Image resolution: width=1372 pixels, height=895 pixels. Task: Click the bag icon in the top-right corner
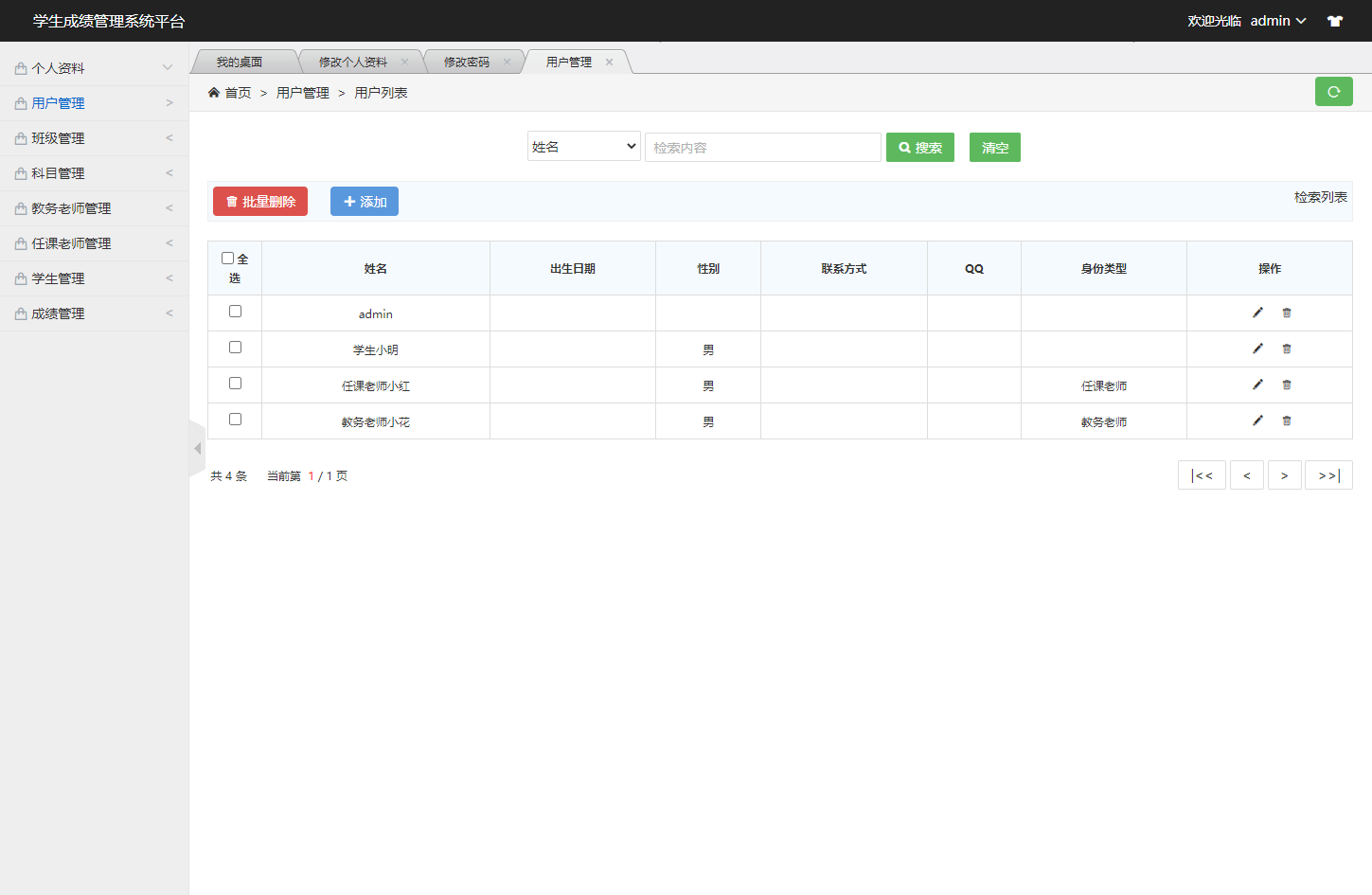1334,20
